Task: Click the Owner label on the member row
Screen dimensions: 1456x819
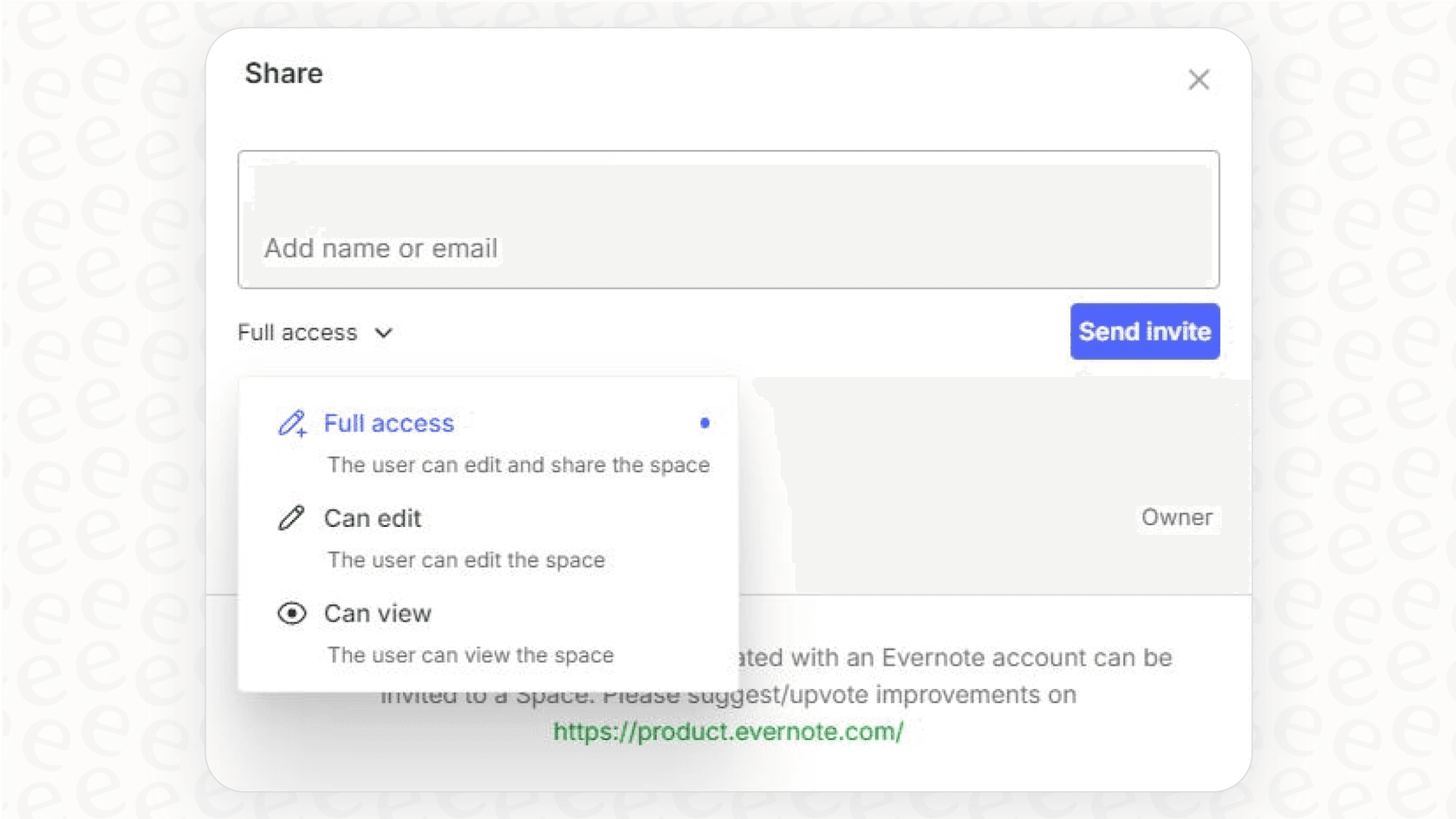Action: click(x=1176, y=517)
